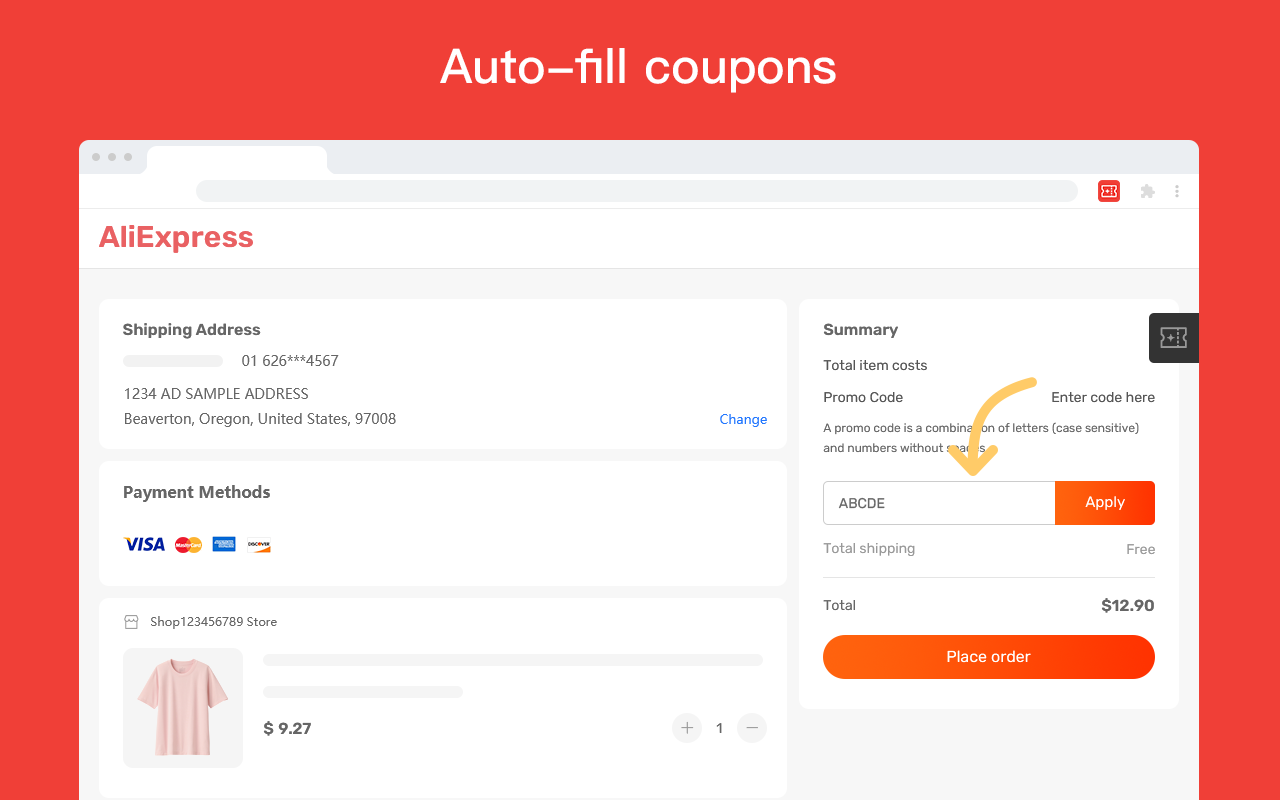Click the plus quantity button

click(x=687, y=728)
